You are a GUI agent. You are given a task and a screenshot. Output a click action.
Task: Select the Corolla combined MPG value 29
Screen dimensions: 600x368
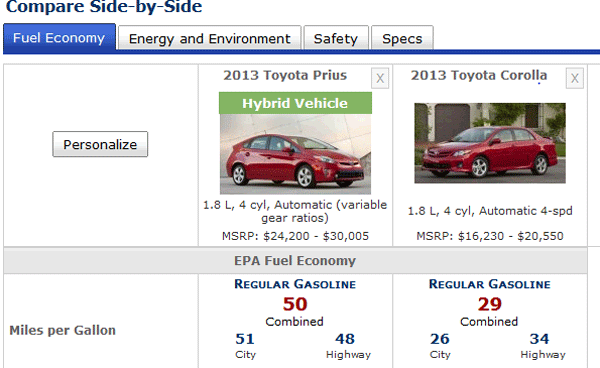point(489,304)
